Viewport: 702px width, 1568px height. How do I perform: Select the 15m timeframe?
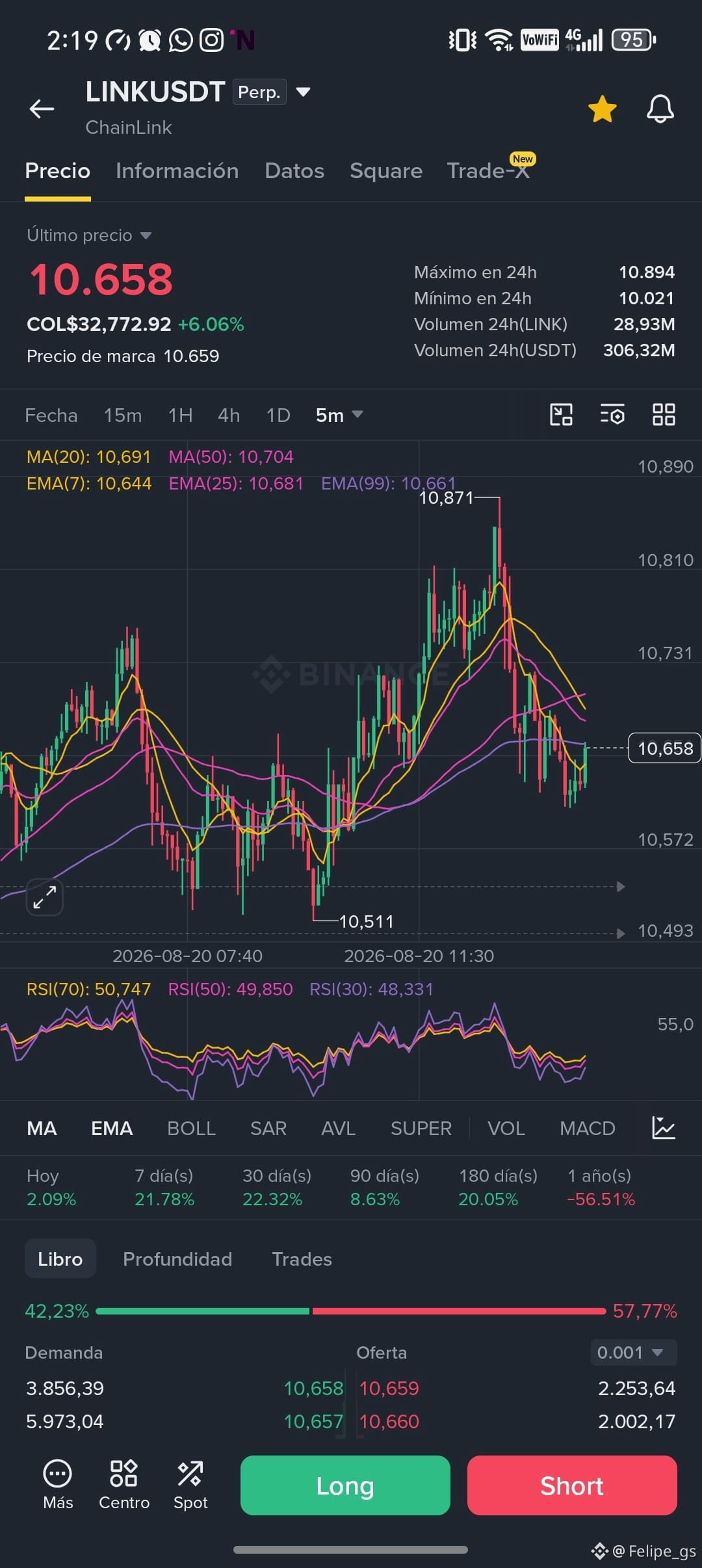[x=123, y=415]
